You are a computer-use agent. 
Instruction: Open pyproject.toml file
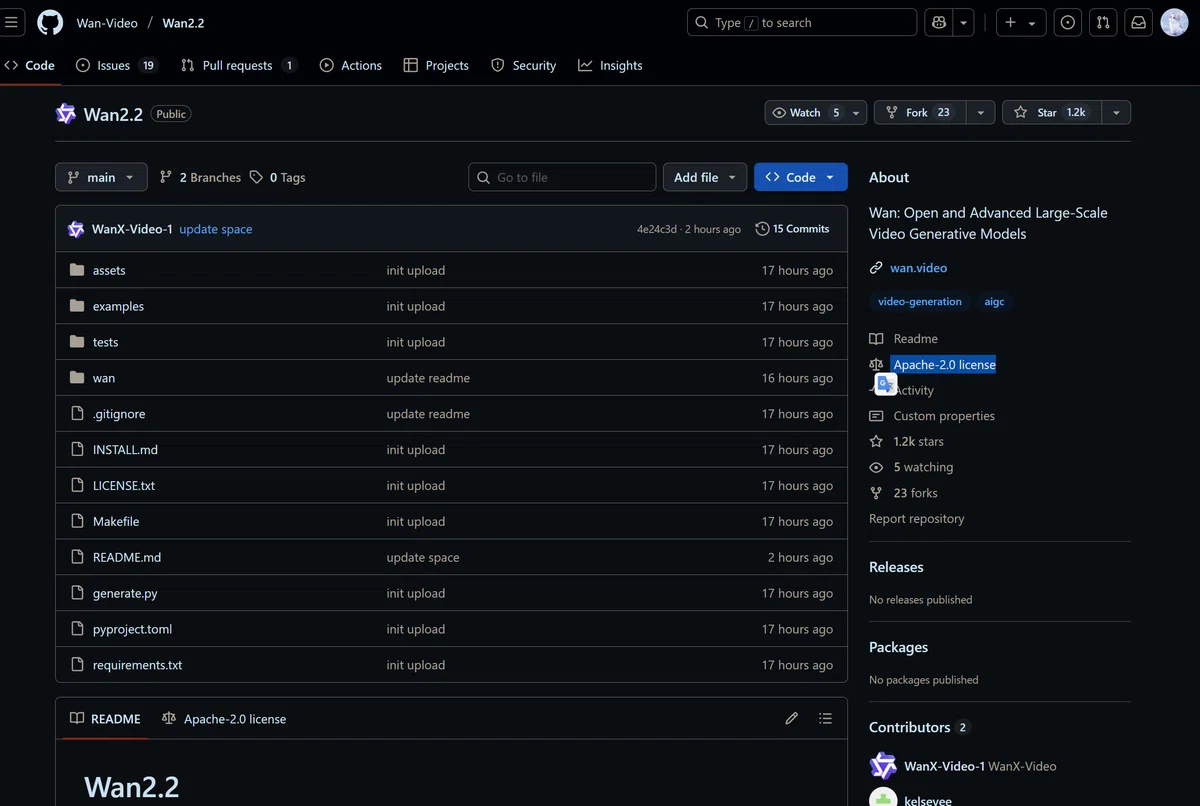click(132, 630)
